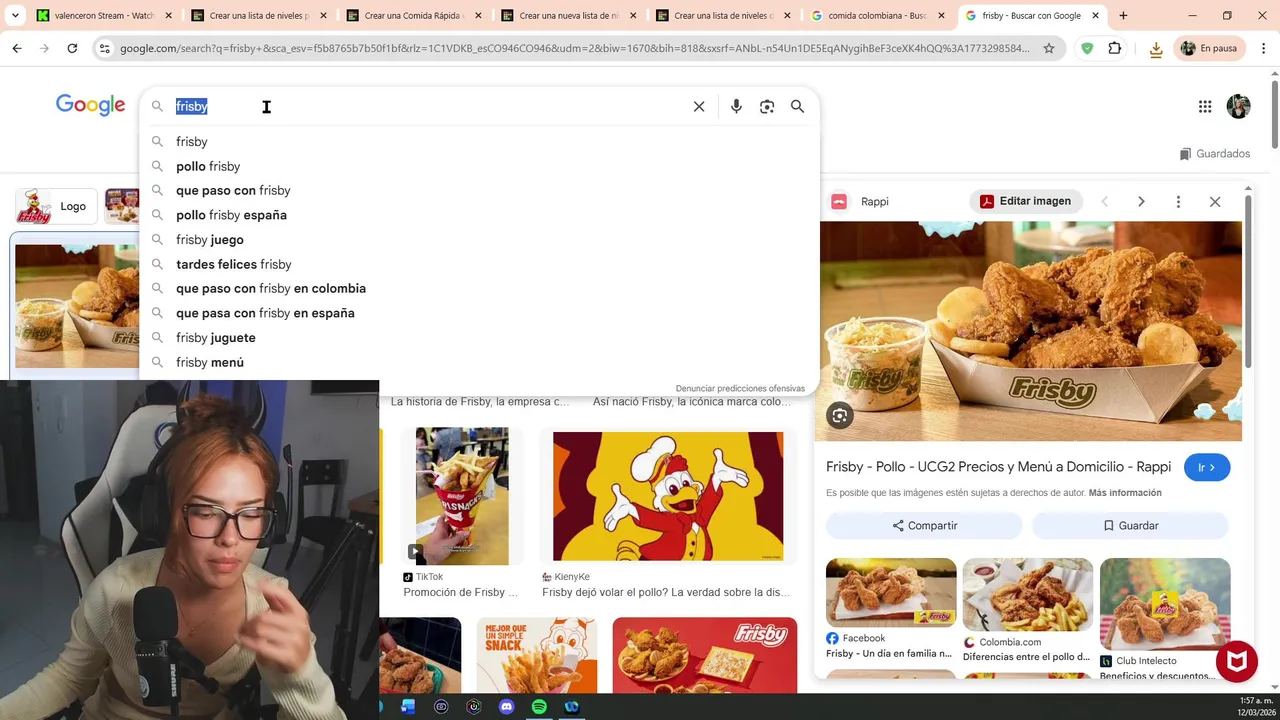The image size is (1280, 720).
Task: Click in the frisby search input field
Action: click(430, 106)
